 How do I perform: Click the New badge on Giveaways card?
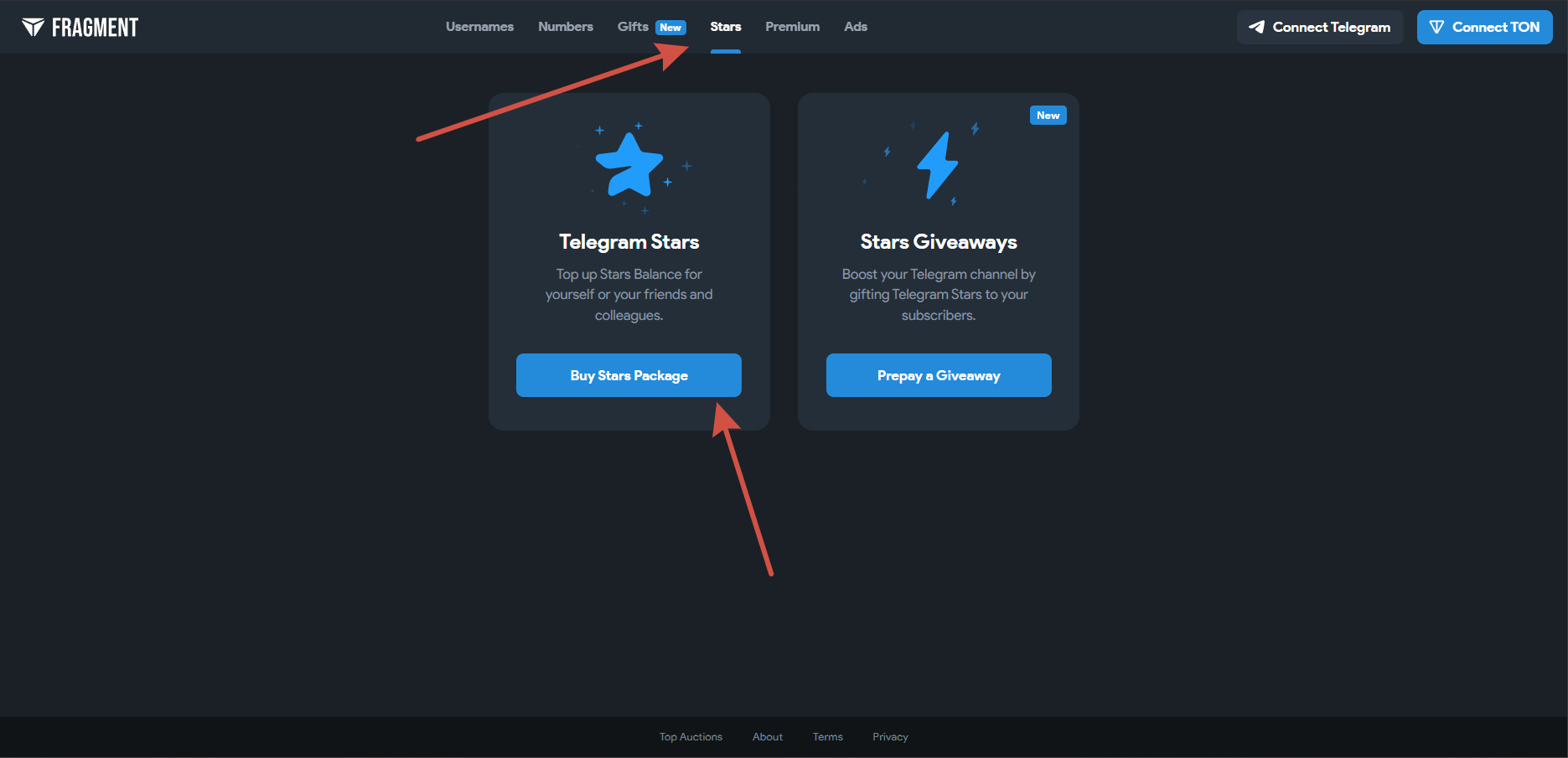pyautogui.click(x=1048, y=116)
